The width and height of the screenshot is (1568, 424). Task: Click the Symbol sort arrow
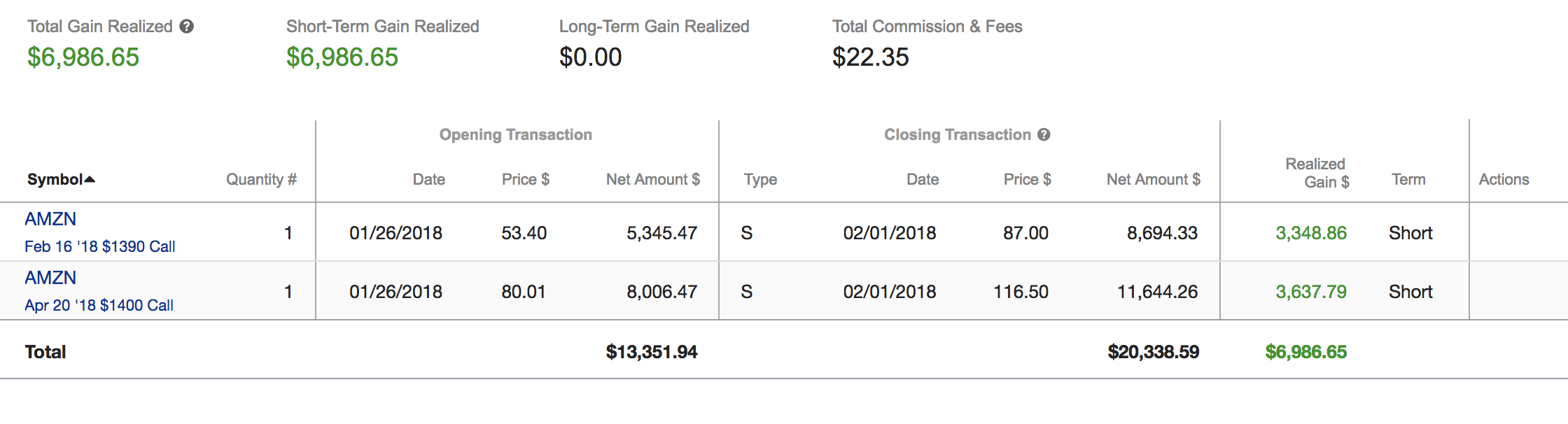[x=90, y=180]
